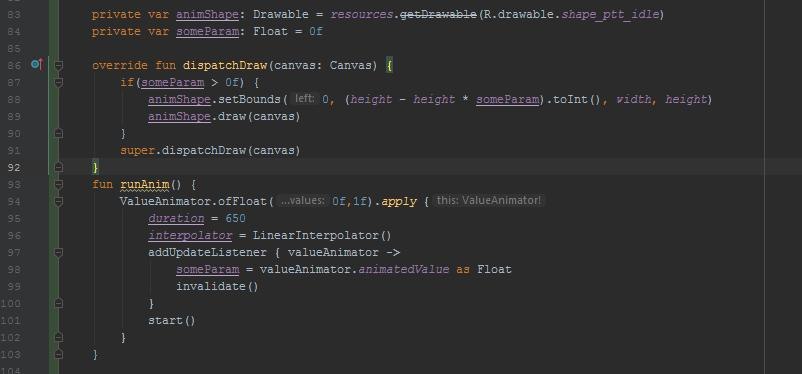The image size is (802, 374).
Task: Click start() call
Action: (172, 320)
